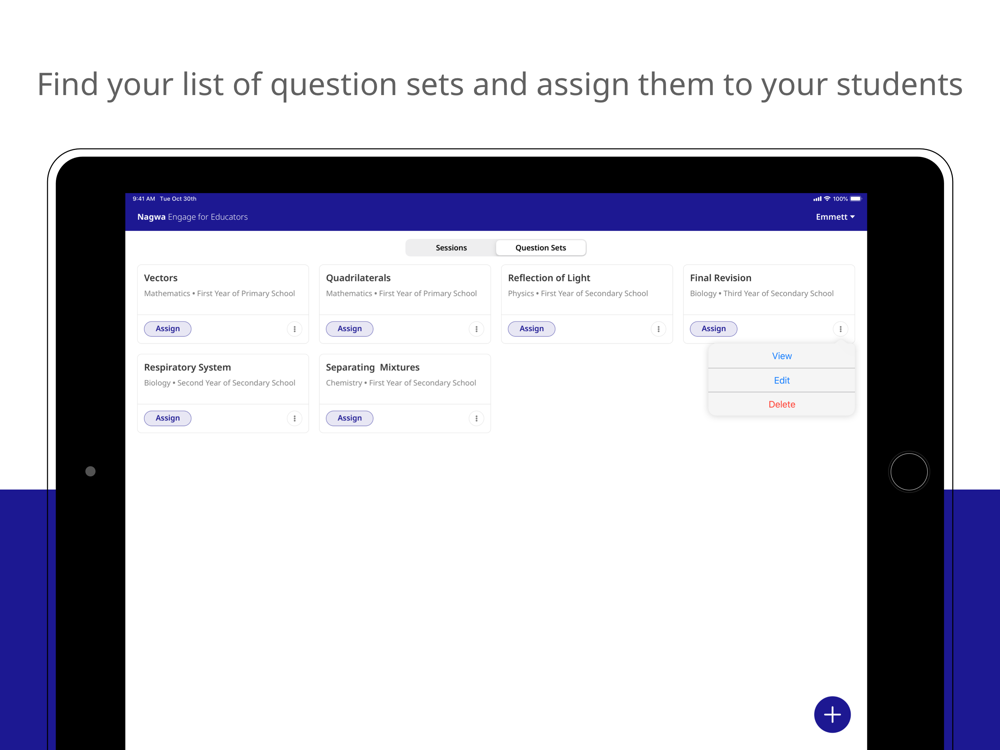Switch to the Sessions tab
The height and width of the screenshot is (750, 1000).
coord(451,247)
